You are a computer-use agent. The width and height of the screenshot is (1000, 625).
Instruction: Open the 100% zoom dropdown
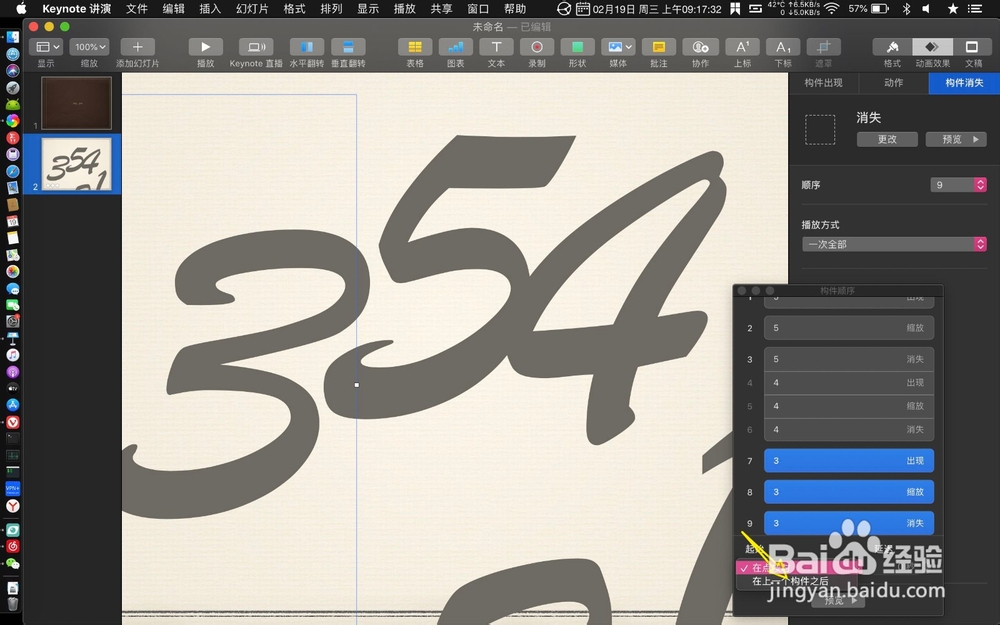[x=89, y=46]
